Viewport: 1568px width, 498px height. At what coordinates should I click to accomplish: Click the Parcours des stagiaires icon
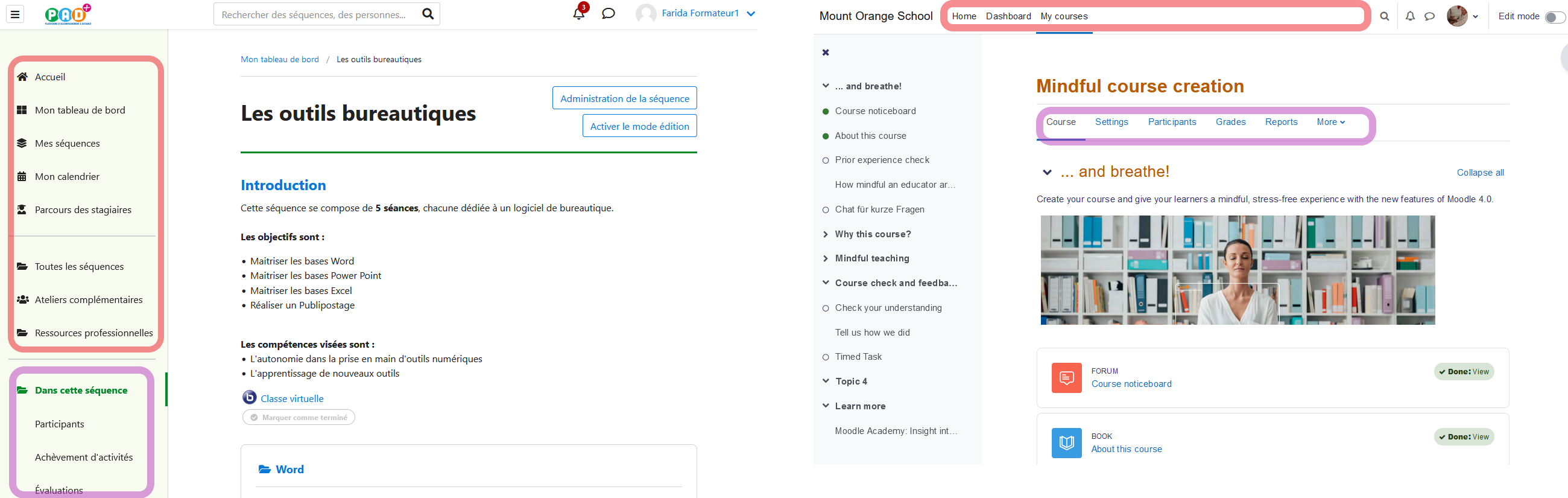22,209
